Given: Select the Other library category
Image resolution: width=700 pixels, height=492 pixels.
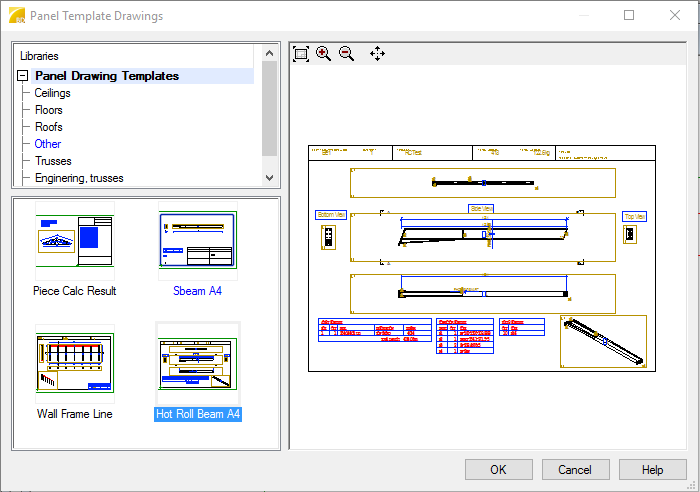Looking at the screenshot, I should (48, 144).
